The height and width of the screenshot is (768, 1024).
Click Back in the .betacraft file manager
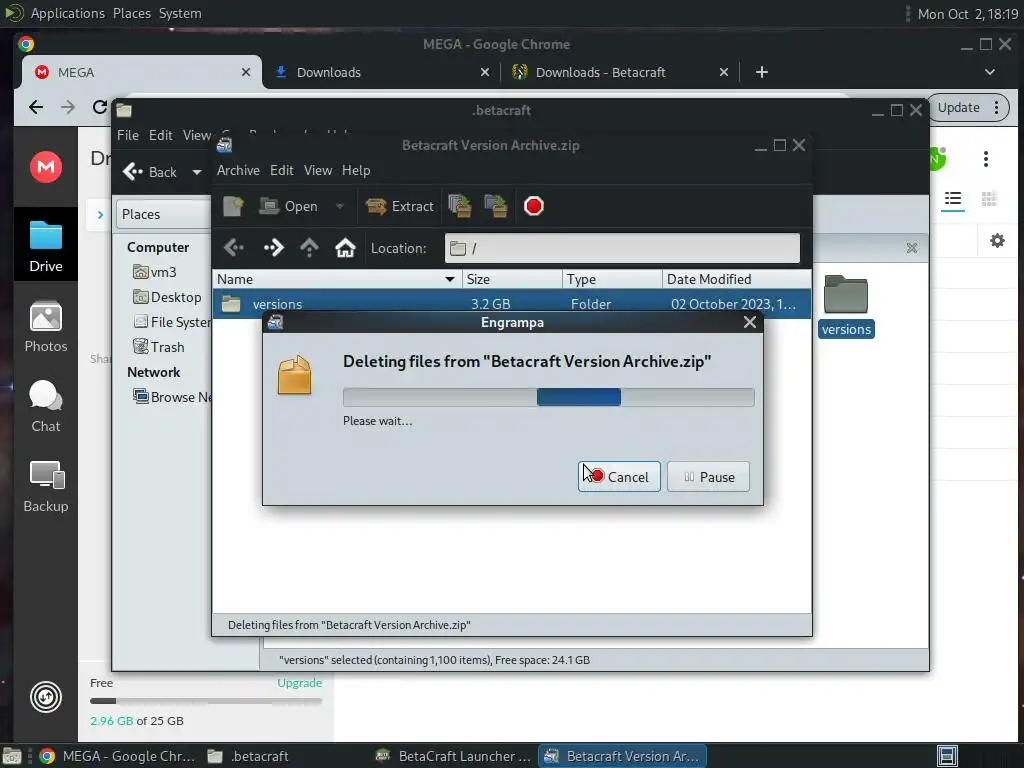(x=150, y=172)
